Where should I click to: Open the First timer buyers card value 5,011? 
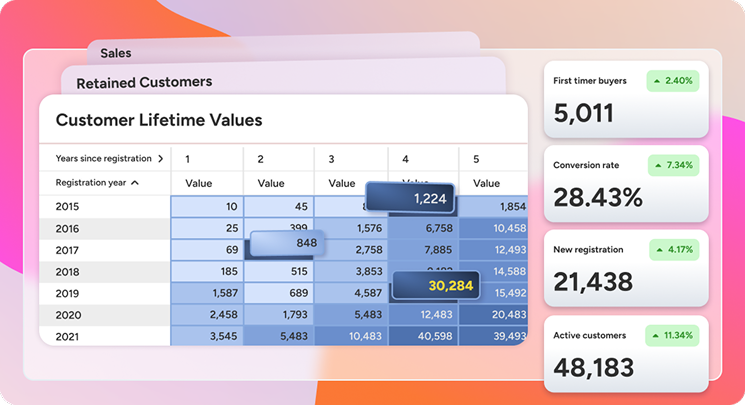(584, 113)
